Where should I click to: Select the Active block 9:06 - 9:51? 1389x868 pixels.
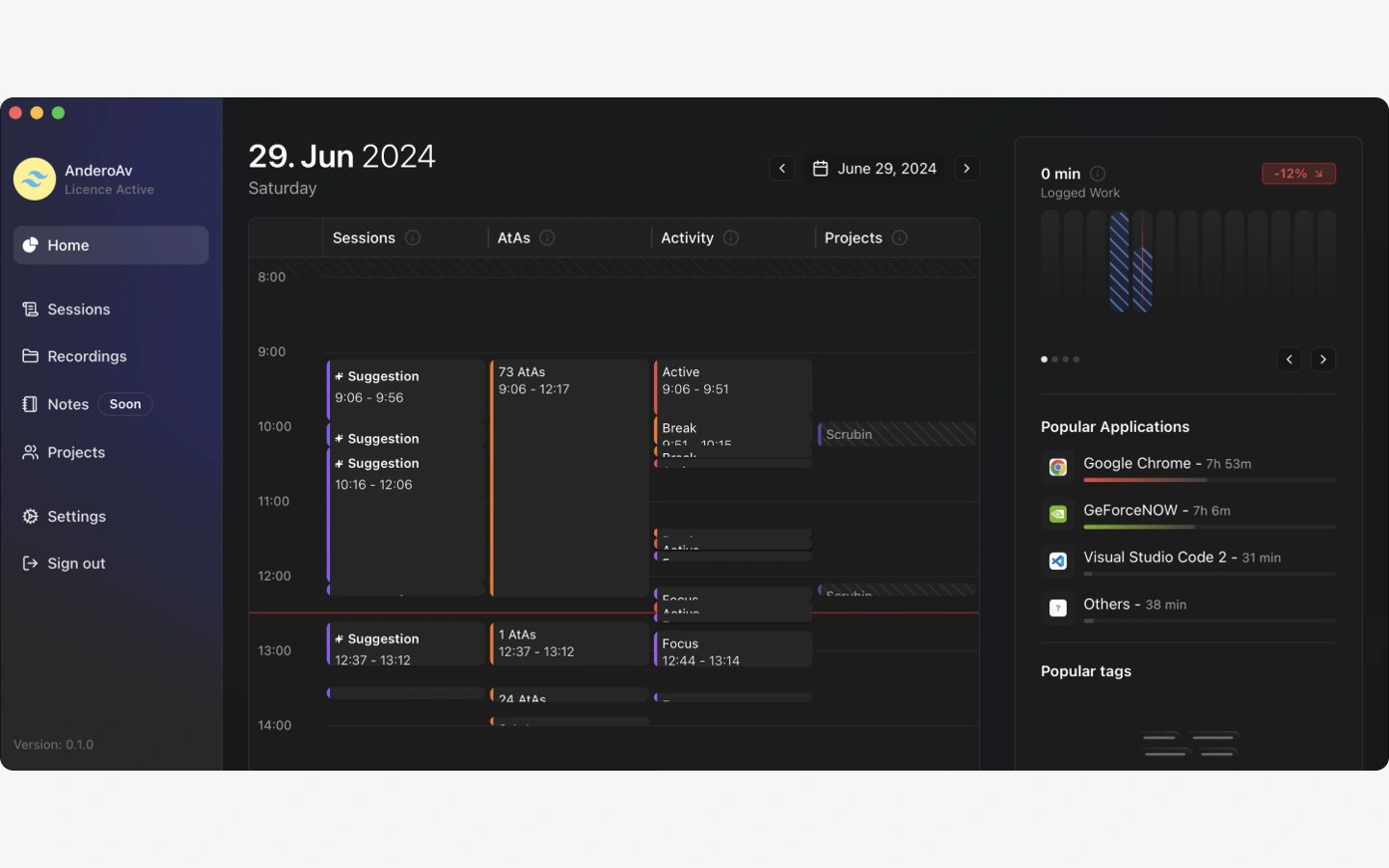click(x=733, y=387)
